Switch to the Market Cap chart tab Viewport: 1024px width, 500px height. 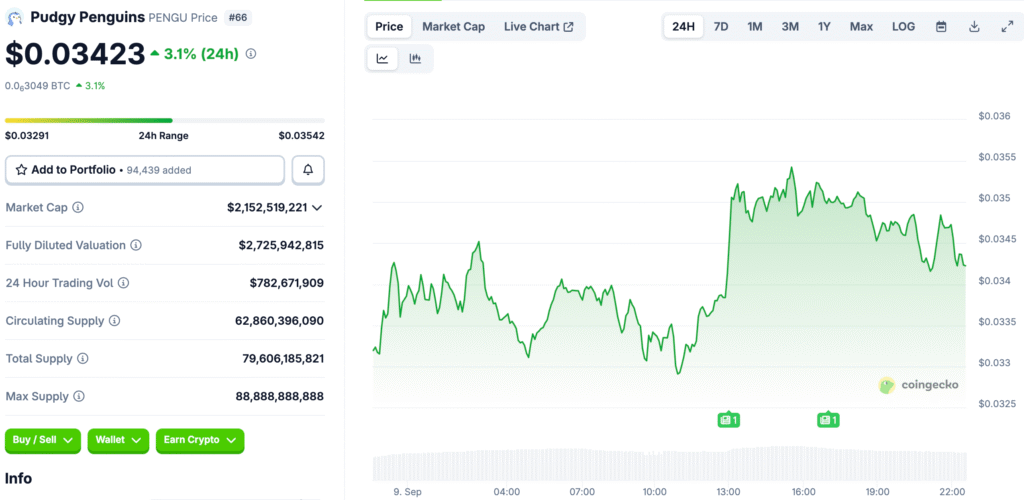(x=453, y=27)
